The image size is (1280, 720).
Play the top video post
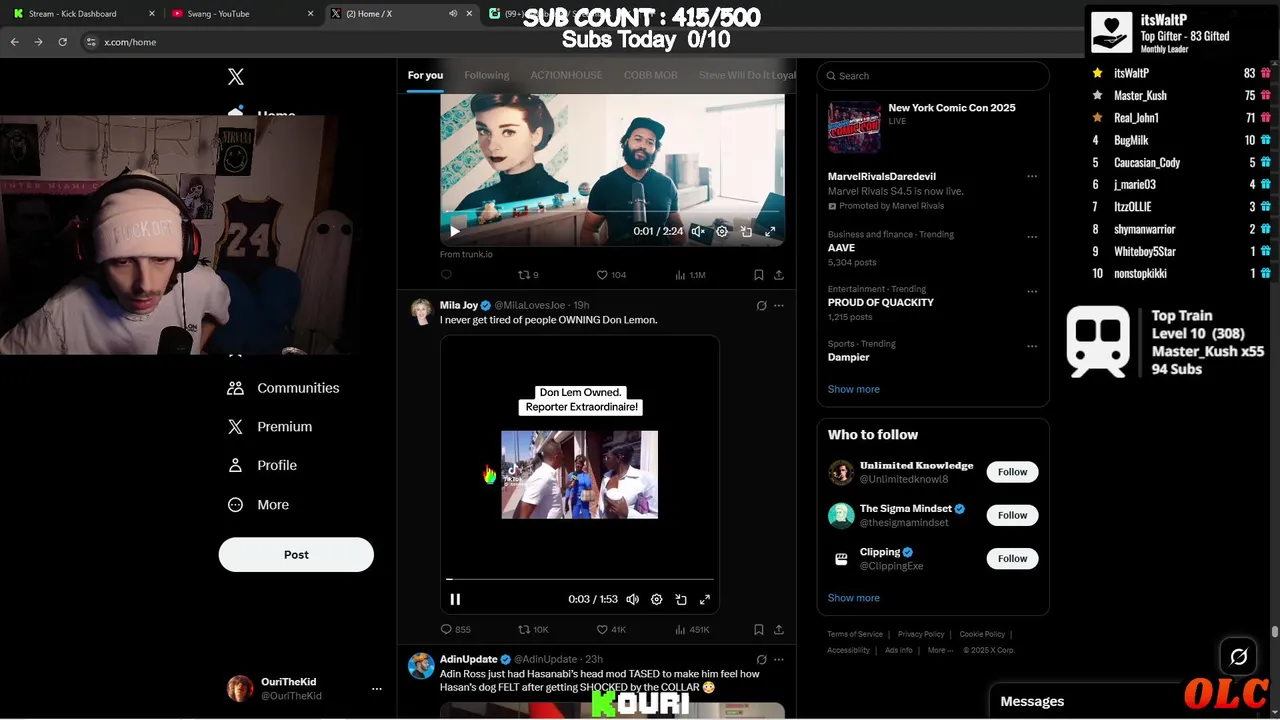(455, 231)
